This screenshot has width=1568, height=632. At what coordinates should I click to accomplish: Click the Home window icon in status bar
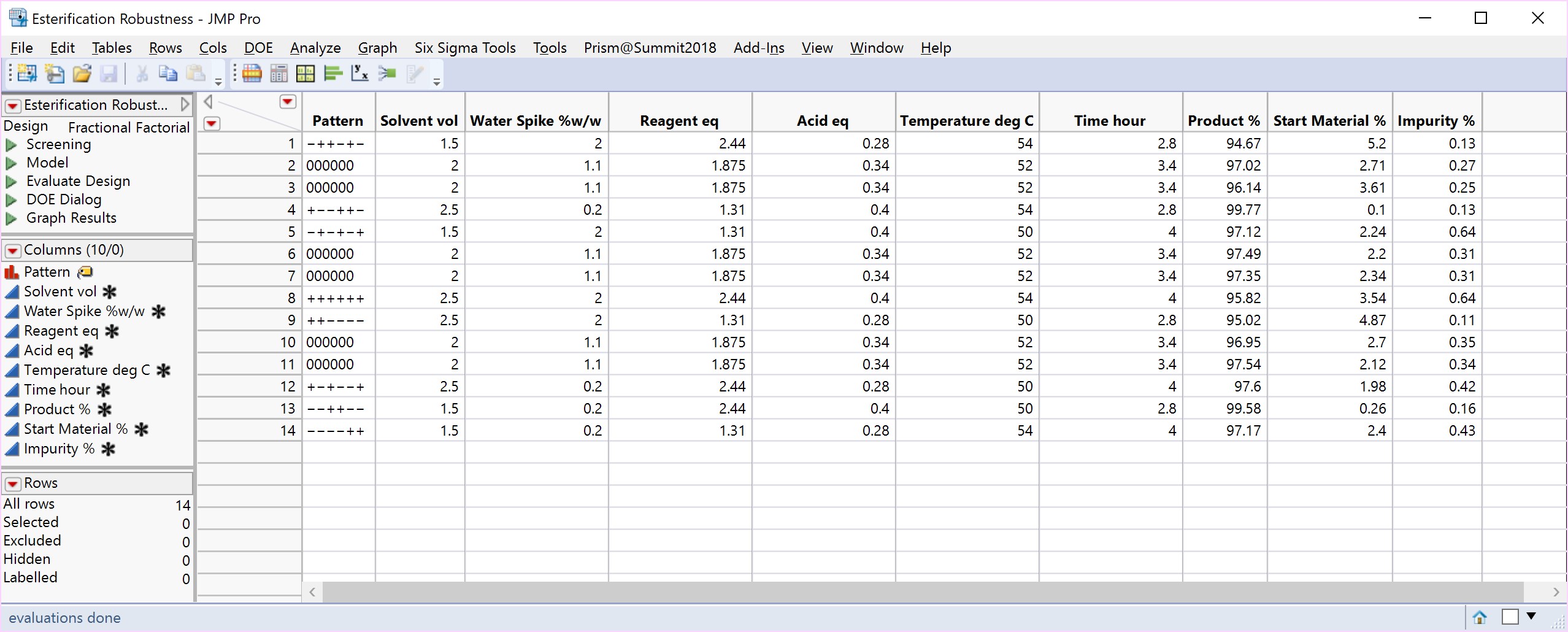pos(1480,617)
